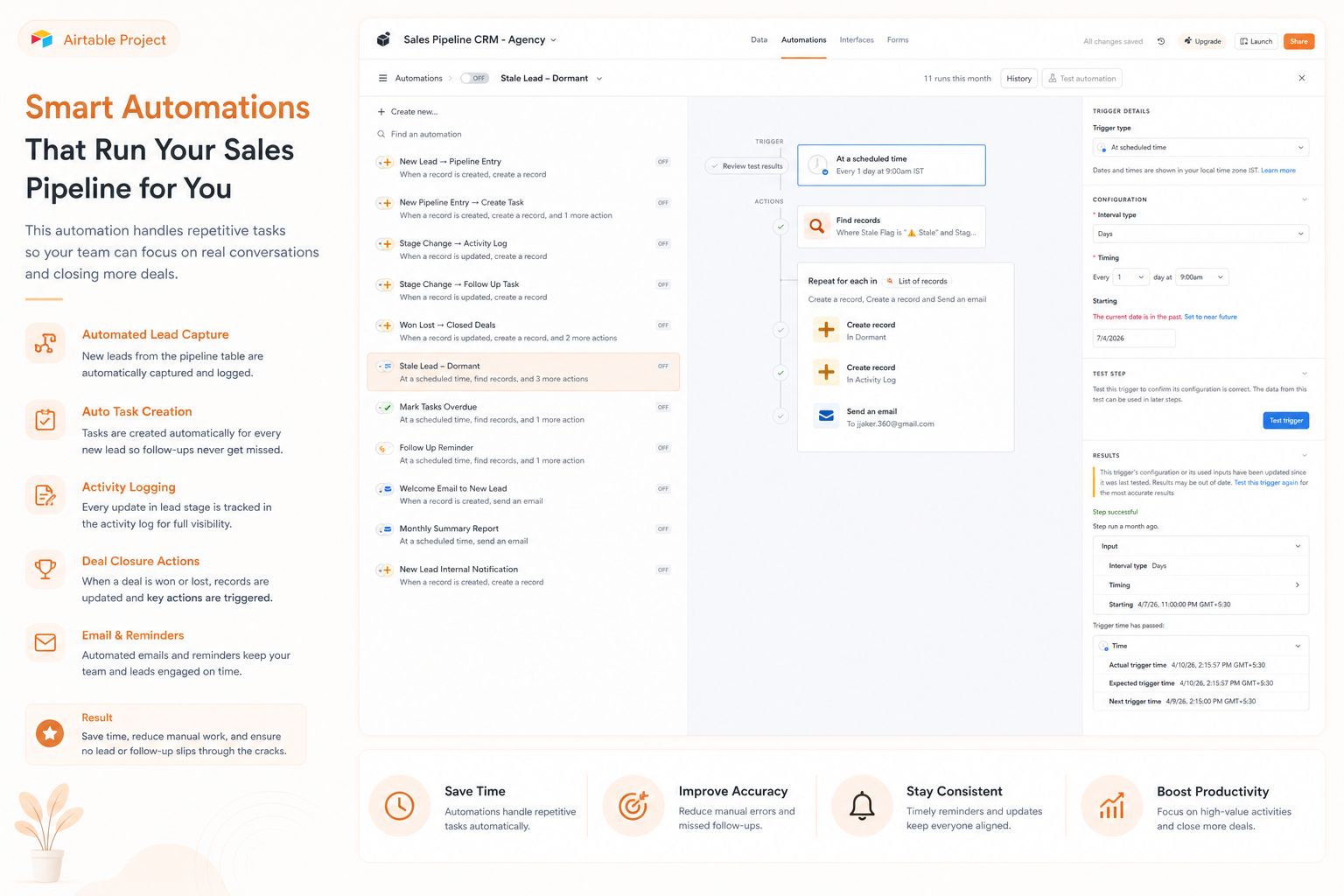The height and width of the screenshot is (896, 1344).
Task: Click the OFF badge on Monthly Summary Report
Action: point(663,529)
